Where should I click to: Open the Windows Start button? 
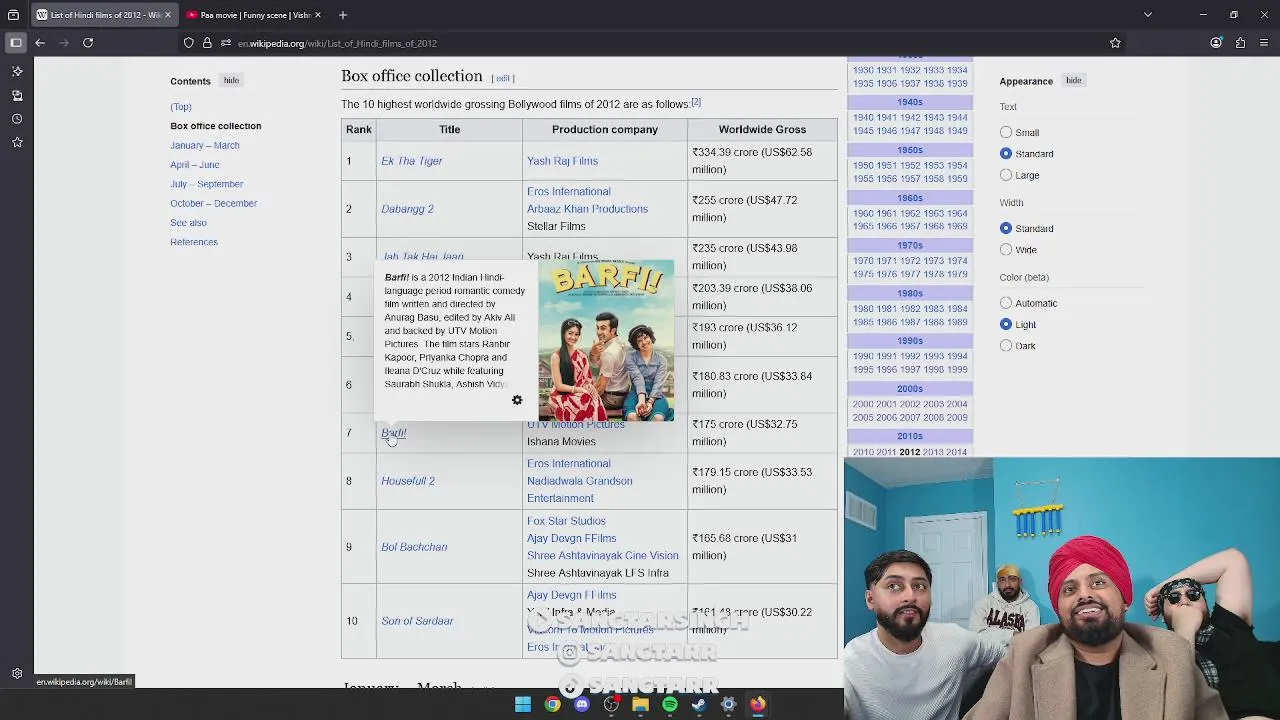pyautogui.click(x=523, y=704)
